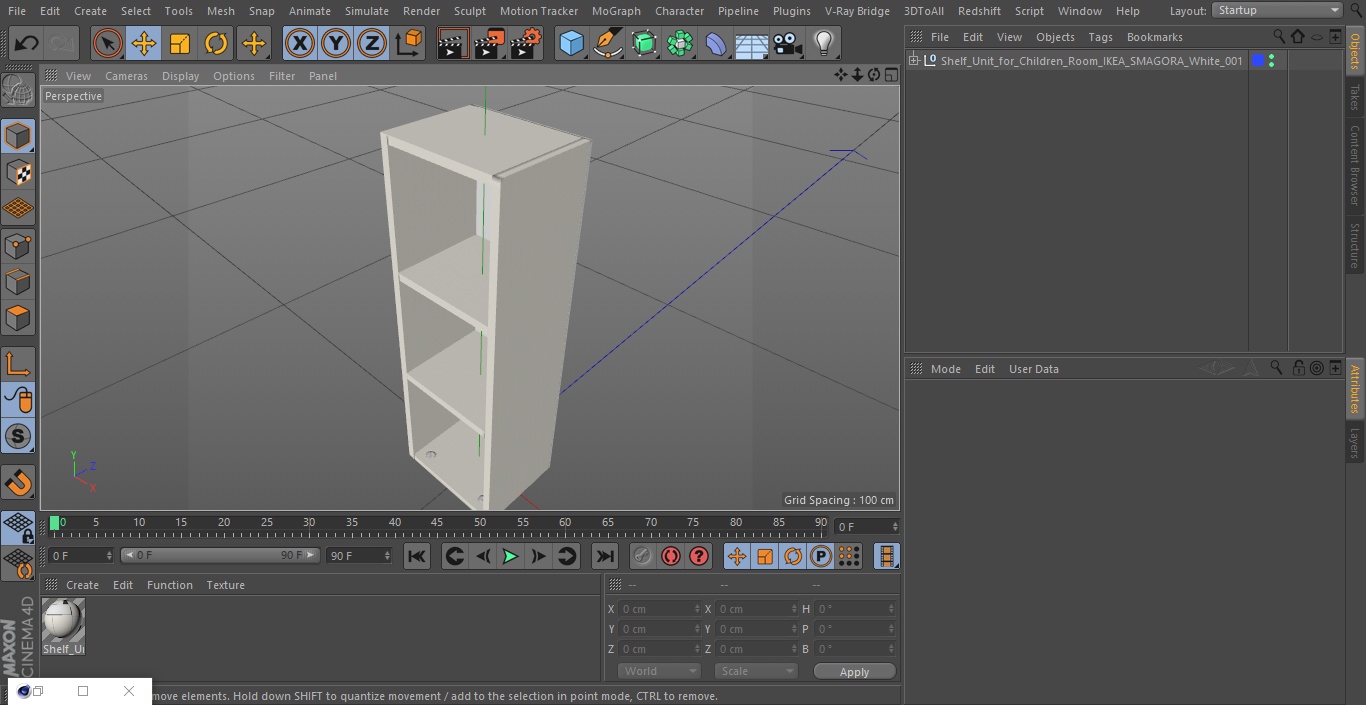Screen dimensions: 1366x705
Task: Activate the Move tool
Action: pyautogui.click(x=144, y=43)
